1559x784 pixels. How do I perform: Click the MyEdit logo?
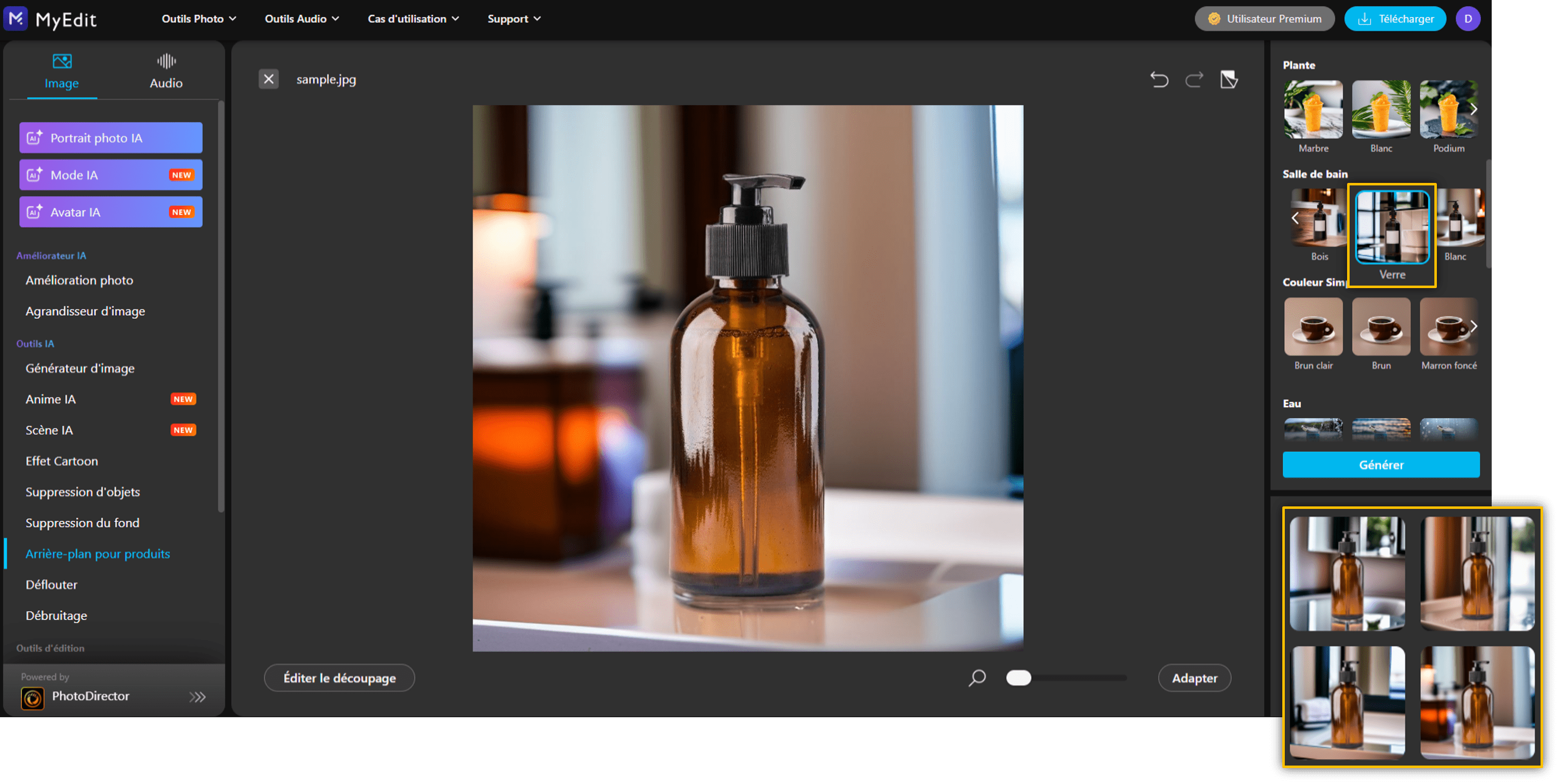point(51,19)
